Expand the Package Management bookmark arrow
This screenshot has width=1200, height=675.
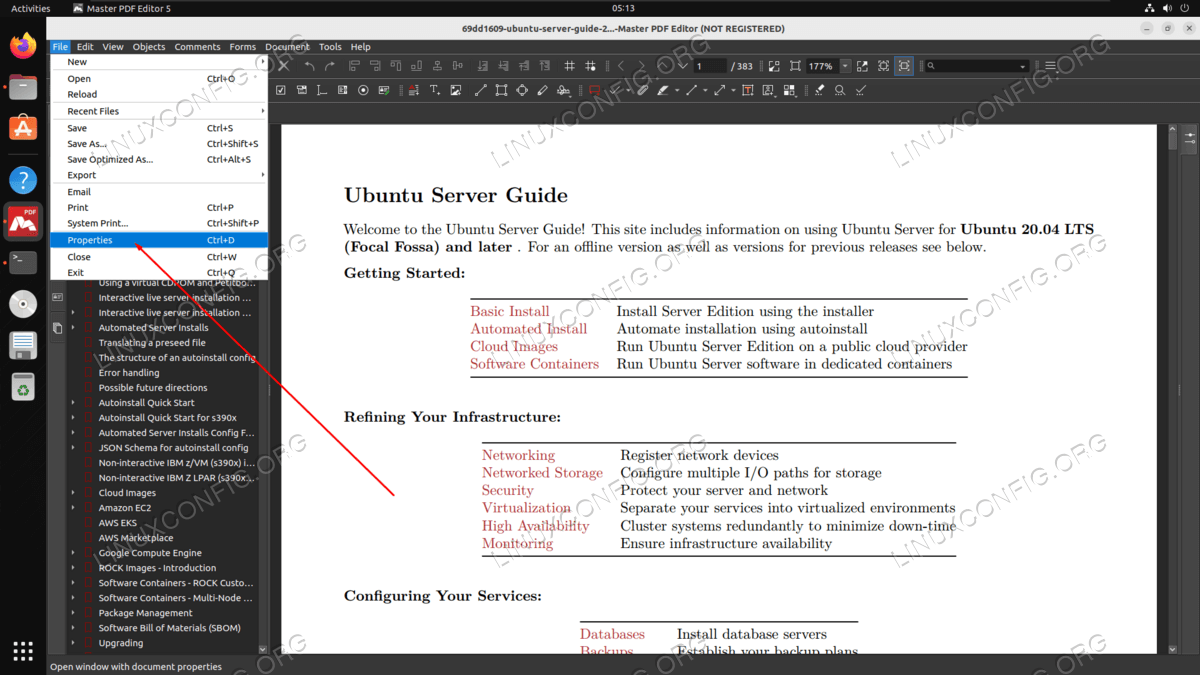pyautogui.click(x=73, y=613)
